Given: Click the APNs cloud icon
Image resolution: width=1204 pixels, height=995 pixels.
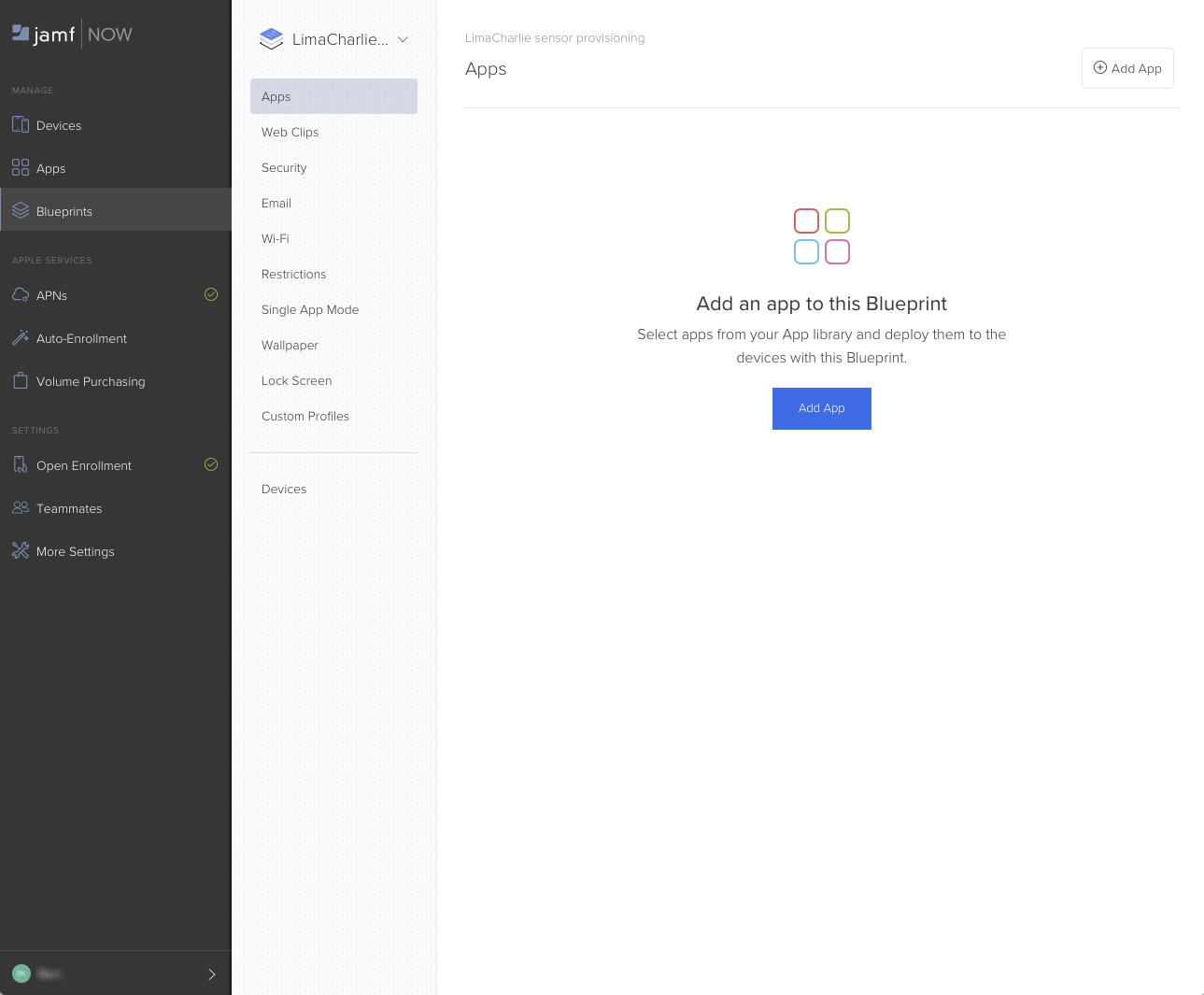Looking at the screenshot, I should (x=21, y=295).
